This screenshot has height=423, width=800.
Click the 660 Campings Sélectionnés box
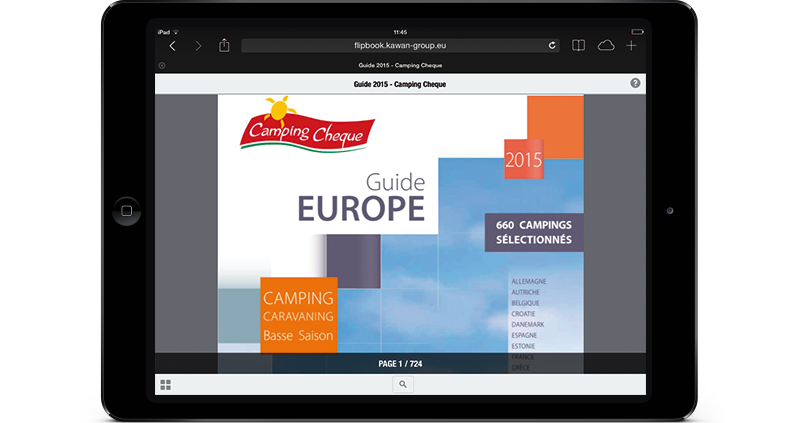coord(534,232)
